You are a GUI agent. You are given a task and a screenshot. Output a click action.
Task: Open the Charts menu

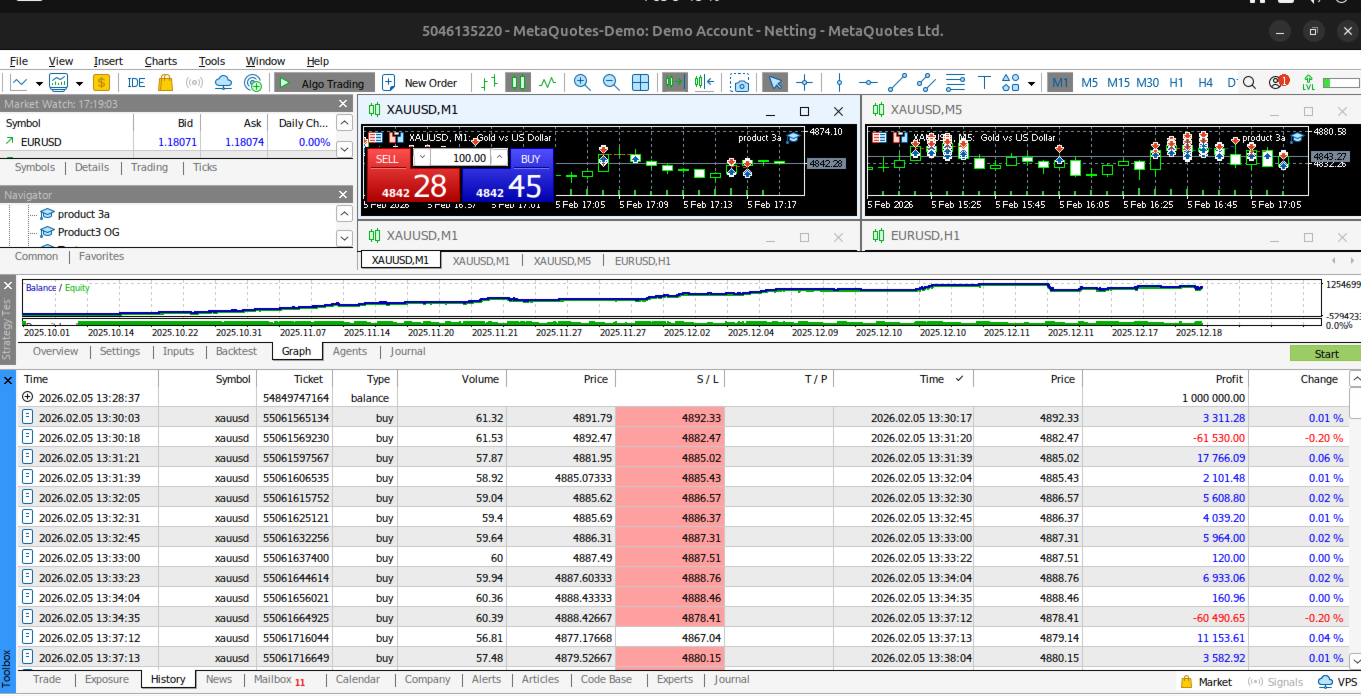pyautogui.click(x=160, y=61)
